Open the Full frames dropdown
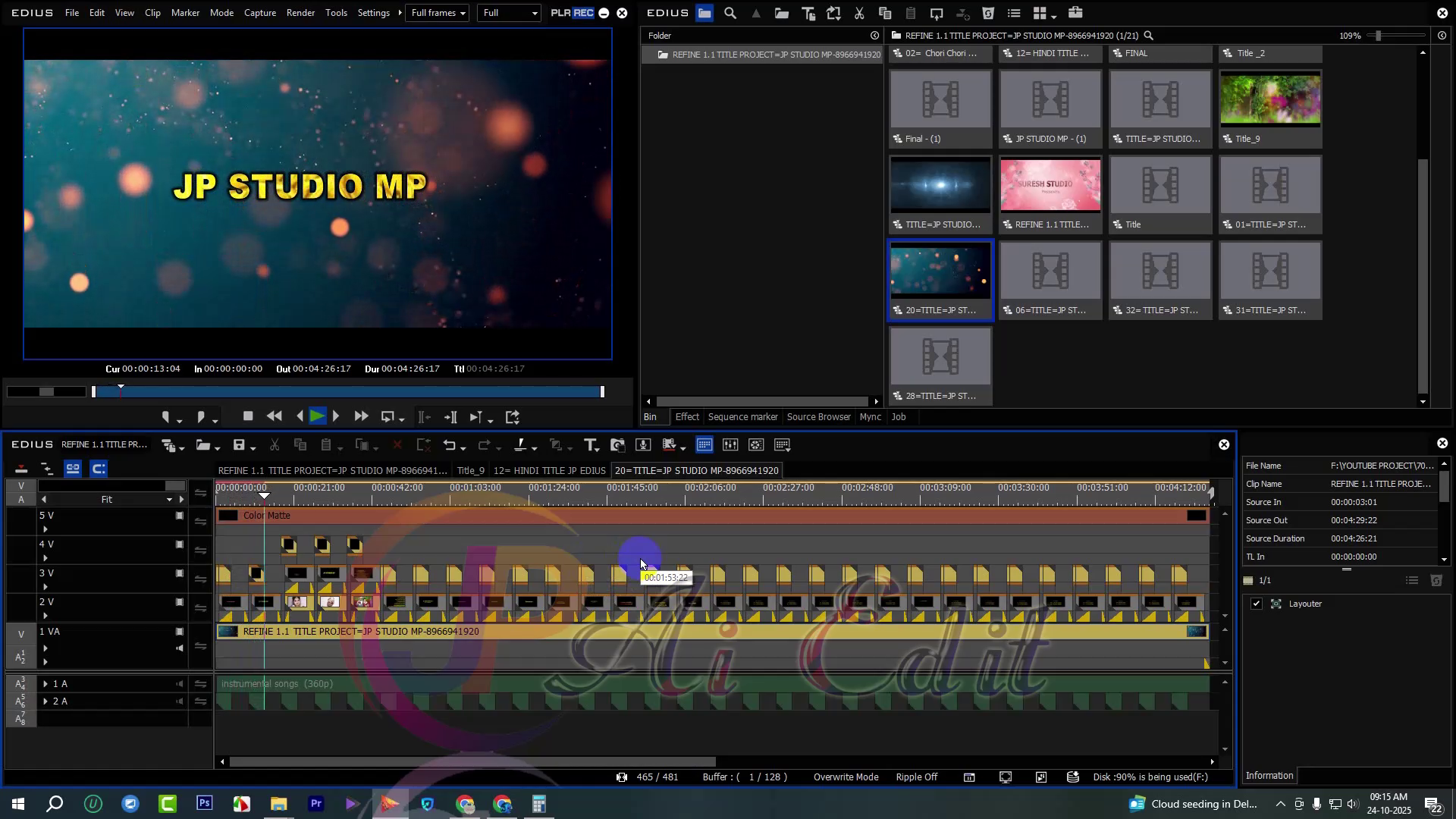This screenshot has width=1456, height=819. (438, 13)
